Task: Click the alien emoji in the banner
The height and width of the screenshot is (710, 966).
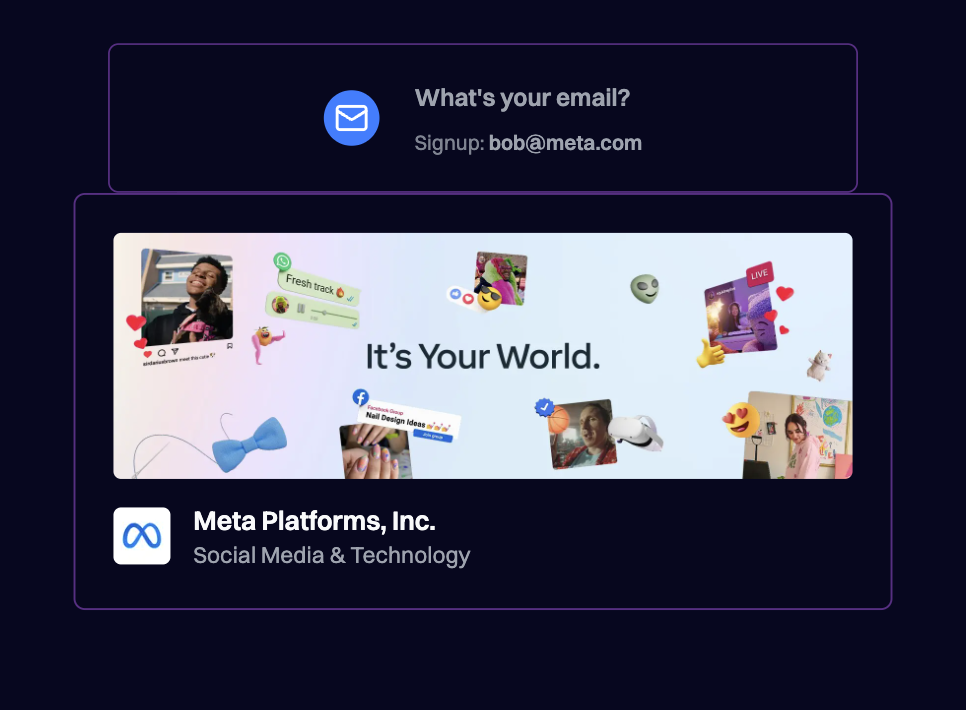Action: (x=645, y=288)
